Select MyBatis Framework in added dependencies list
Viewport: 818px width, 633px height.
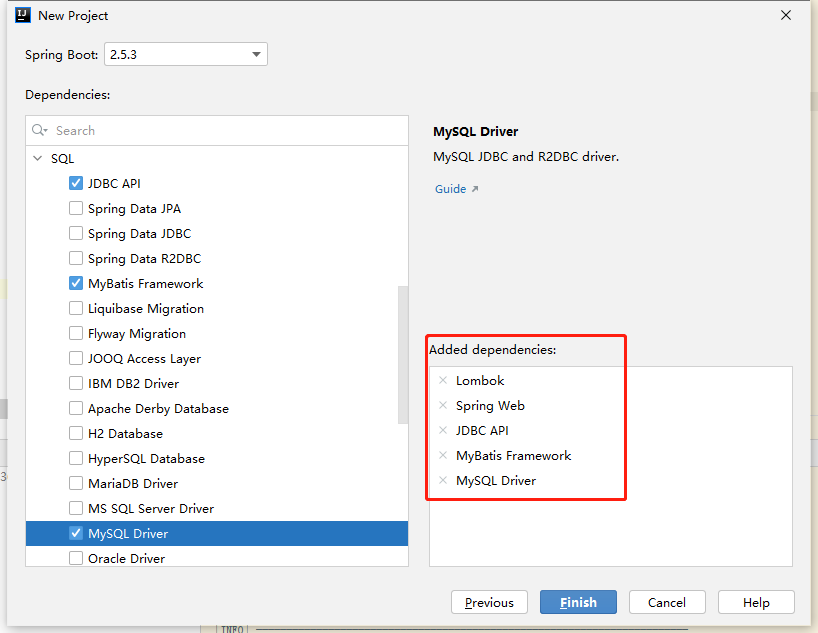click(513, 456)
